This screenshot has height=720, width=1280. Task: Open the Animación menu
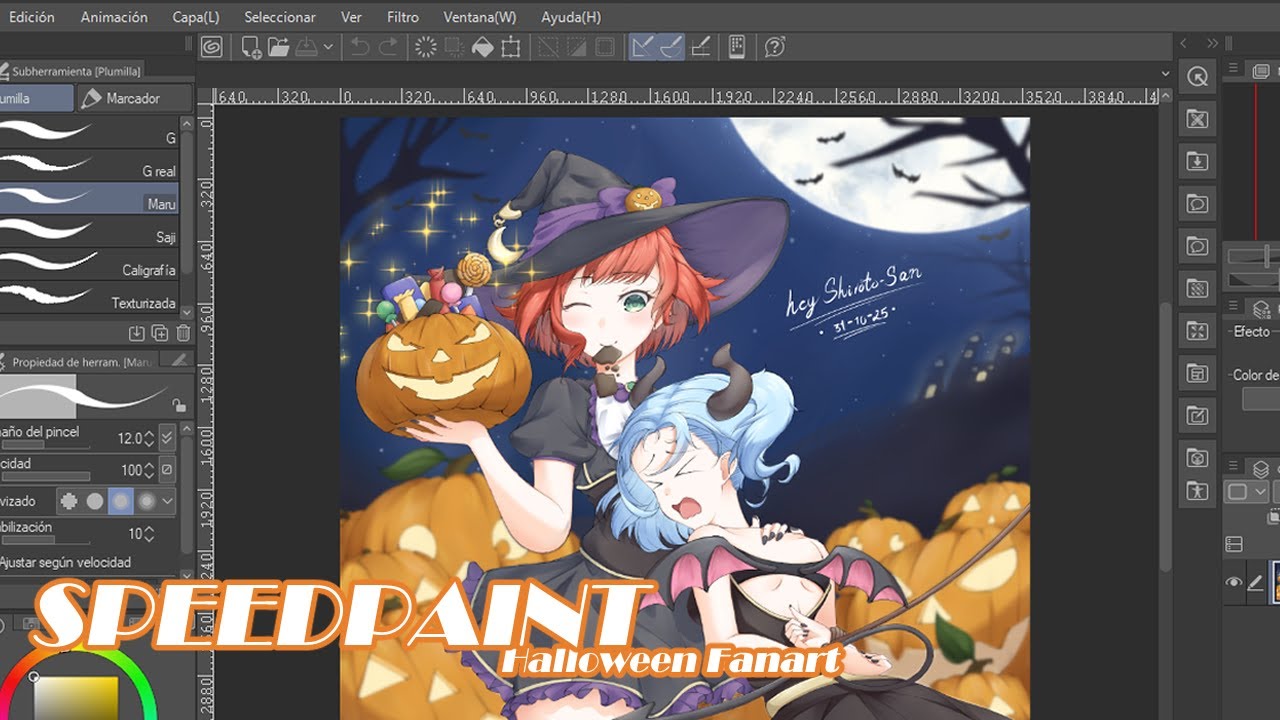[114, 17]
